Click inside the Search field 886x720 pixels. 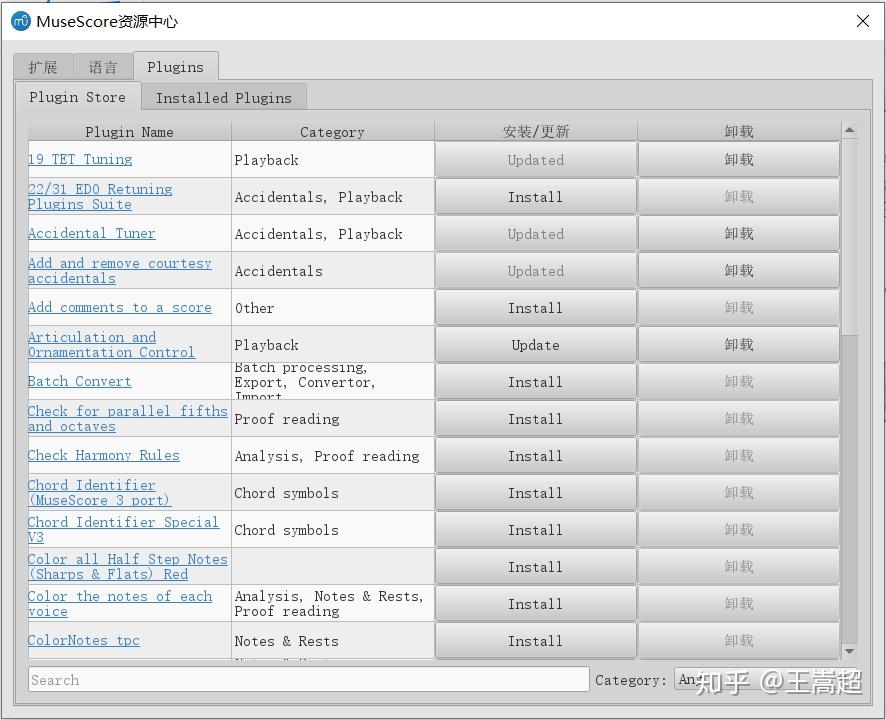click(300, 679)
